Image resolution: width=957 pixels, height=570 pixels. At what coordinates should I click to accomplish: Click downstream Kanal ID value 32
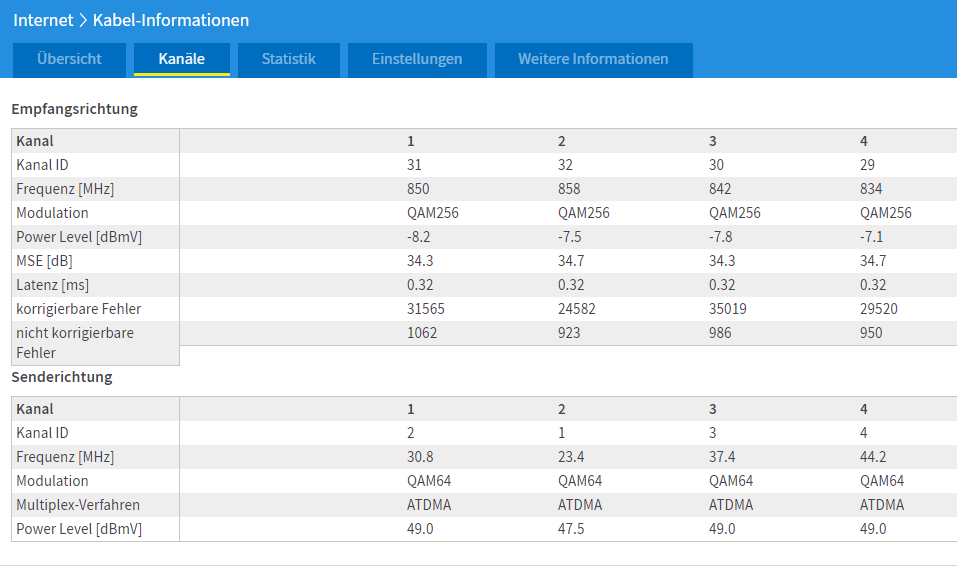point(565,165)
